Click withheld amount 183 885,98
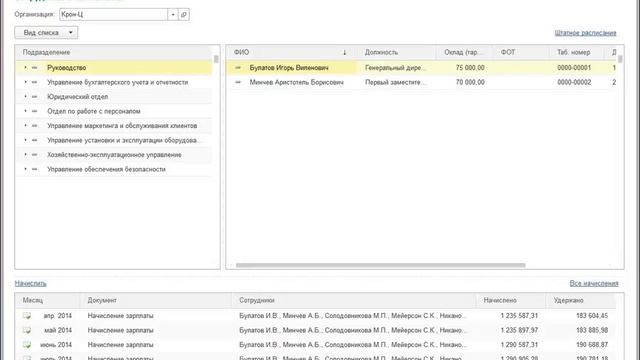640x360 pixels. coord(592,330)
